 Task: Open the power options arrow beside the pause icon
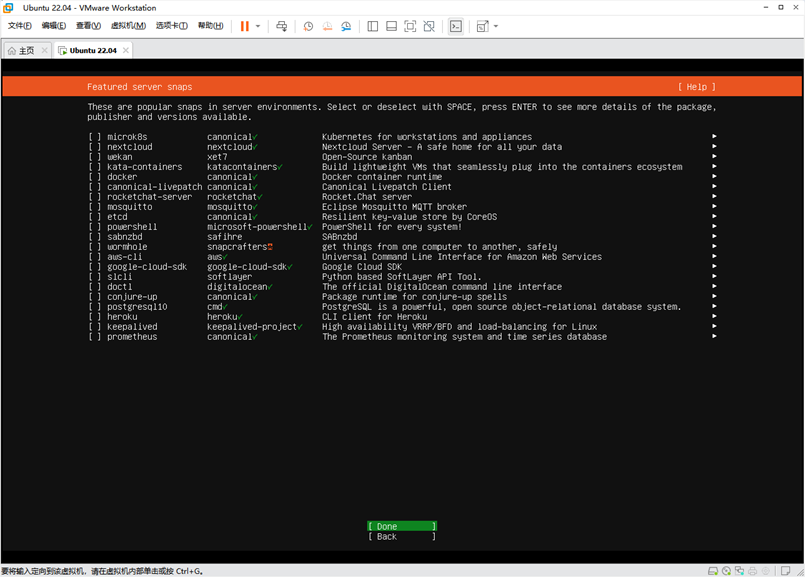click(x=258, y=26)
